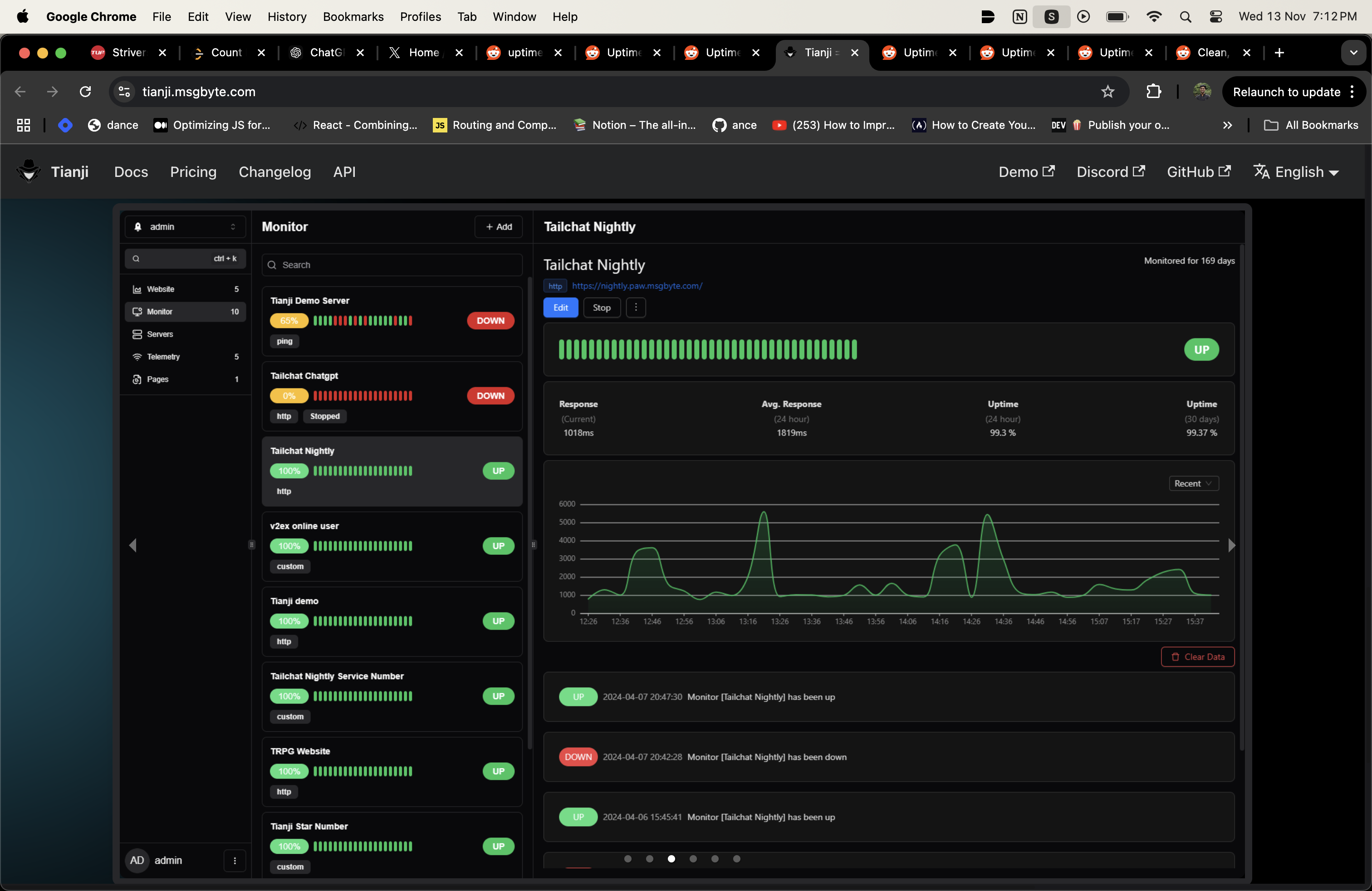Select Monitor in the sidebar
1372x891 pixels.
pyautogui.click(x=185, y=312)
